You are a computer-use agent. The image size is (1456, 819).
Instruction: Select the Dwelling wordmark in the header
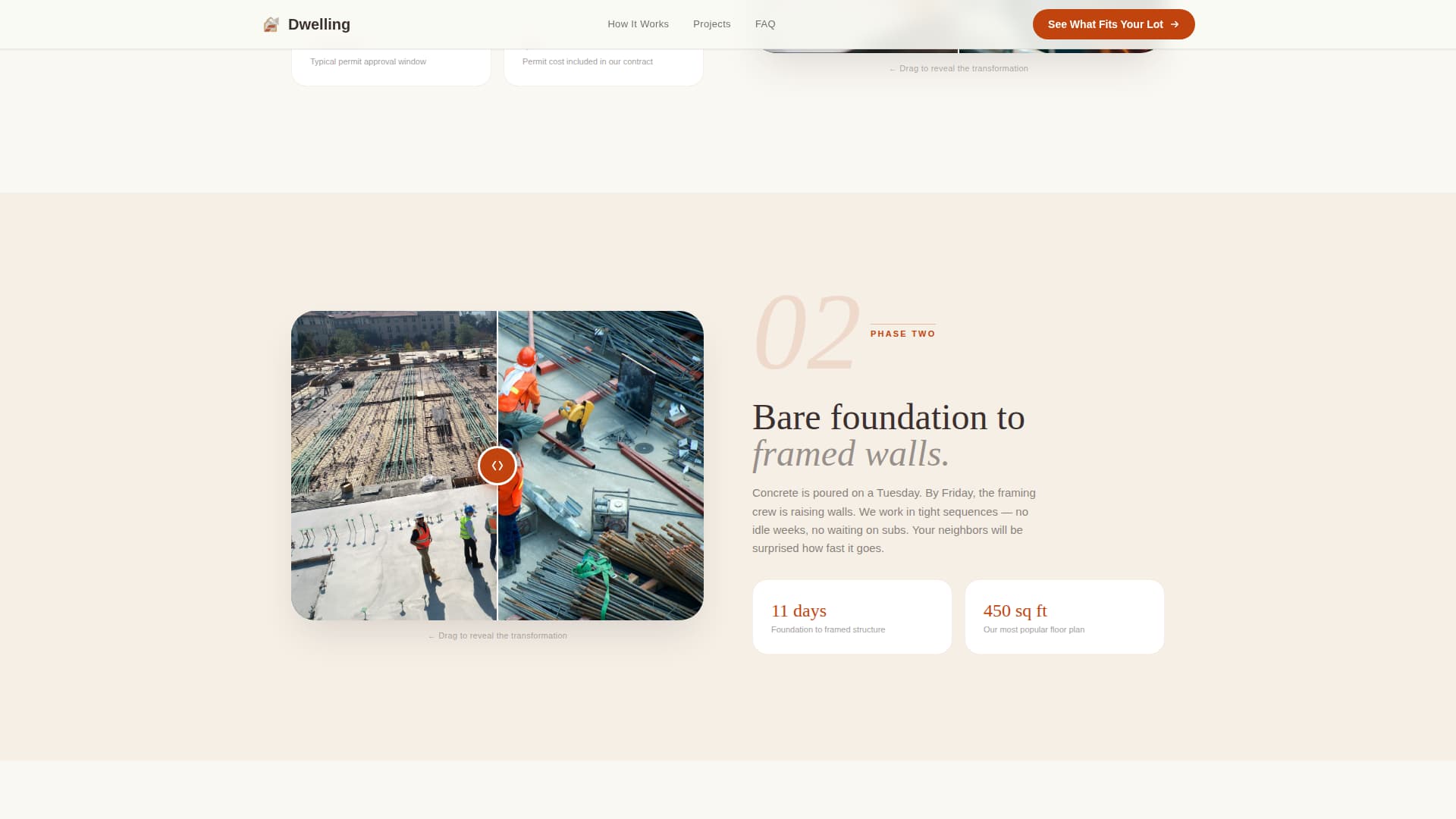pos(318,24)
